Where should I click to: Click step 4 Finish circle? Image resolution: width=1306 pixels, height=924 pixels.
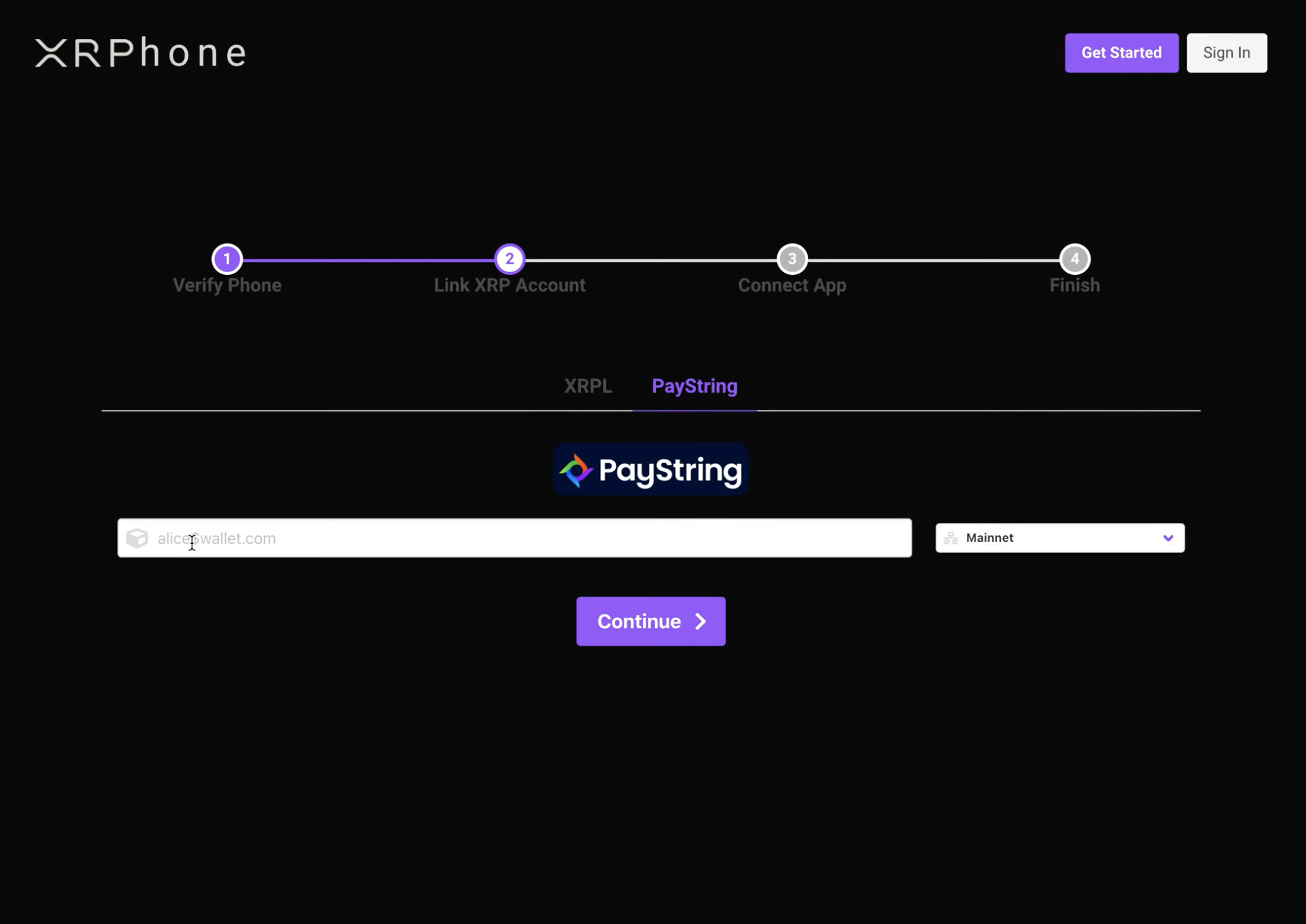tap(1074, 259)
